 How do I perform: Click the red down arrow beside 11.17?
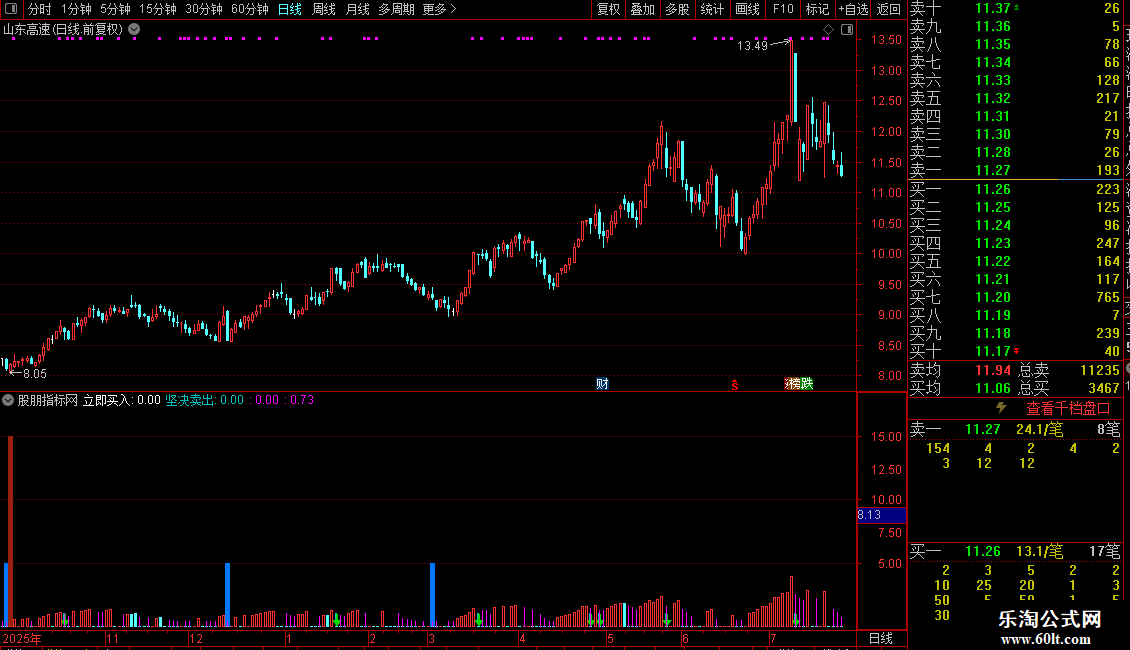[1016, 351]
